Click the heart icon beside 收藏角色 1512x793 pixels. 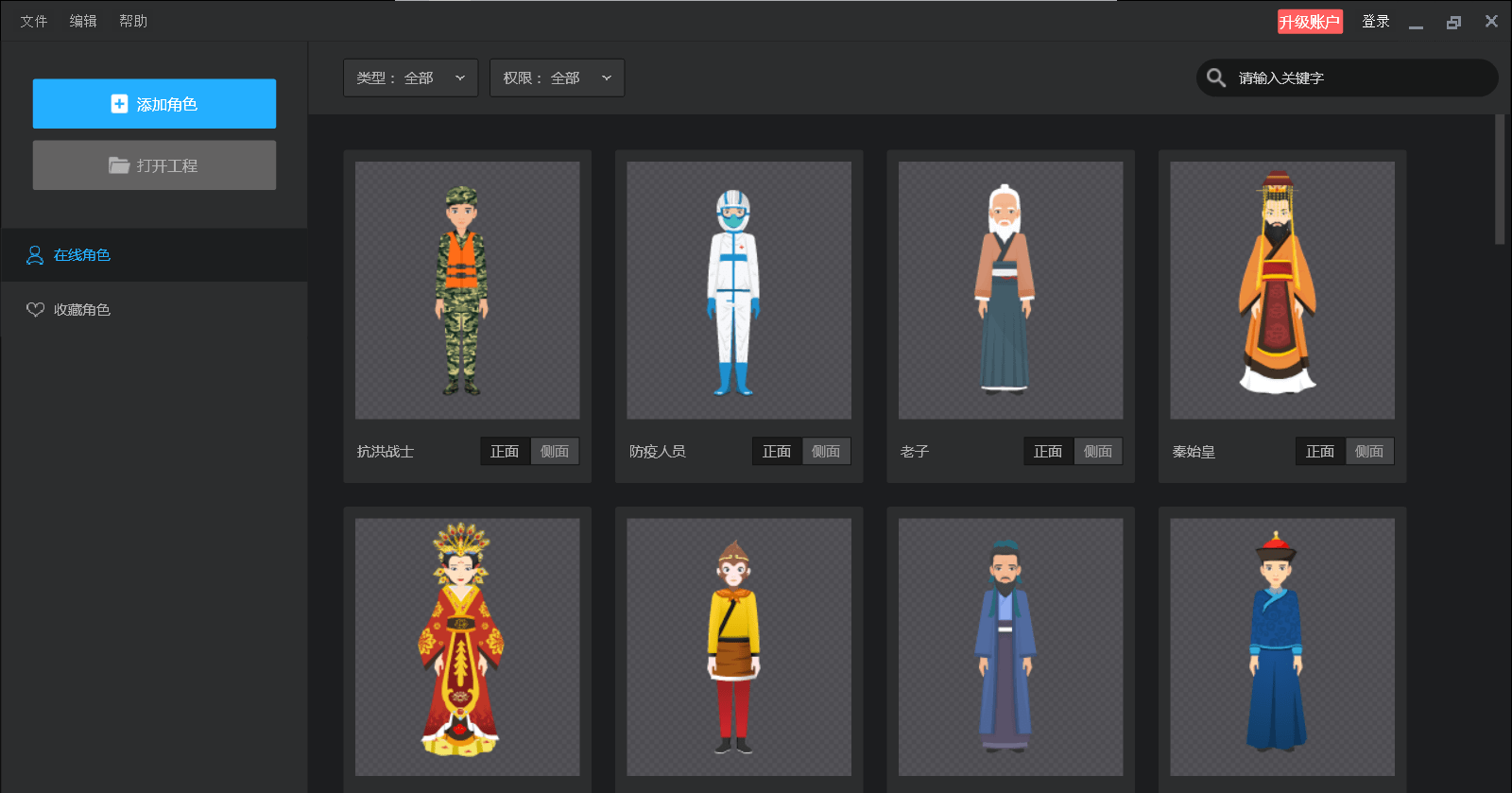click(x=35, y=310)
